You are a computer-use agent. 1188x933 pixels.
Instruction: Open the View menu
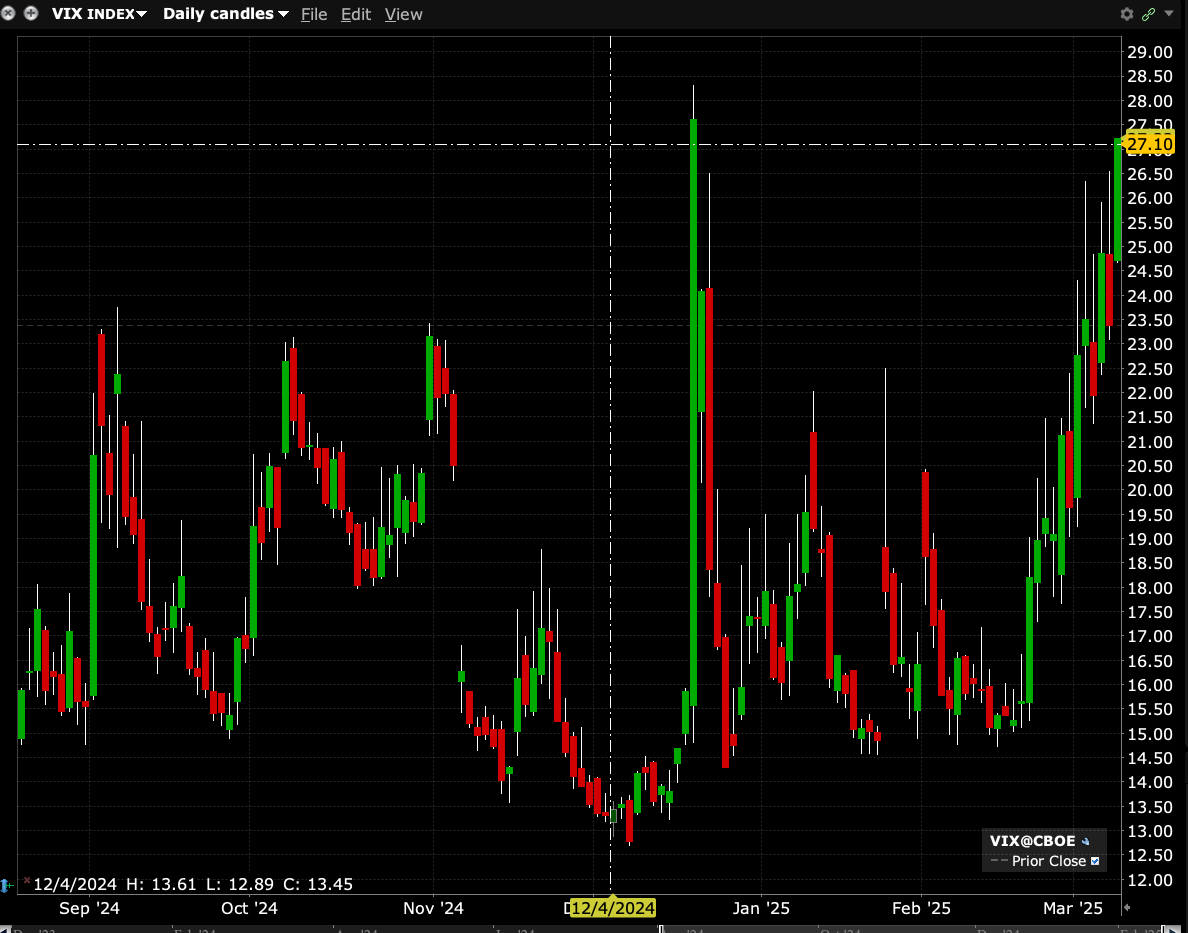(x=403, y=14)
